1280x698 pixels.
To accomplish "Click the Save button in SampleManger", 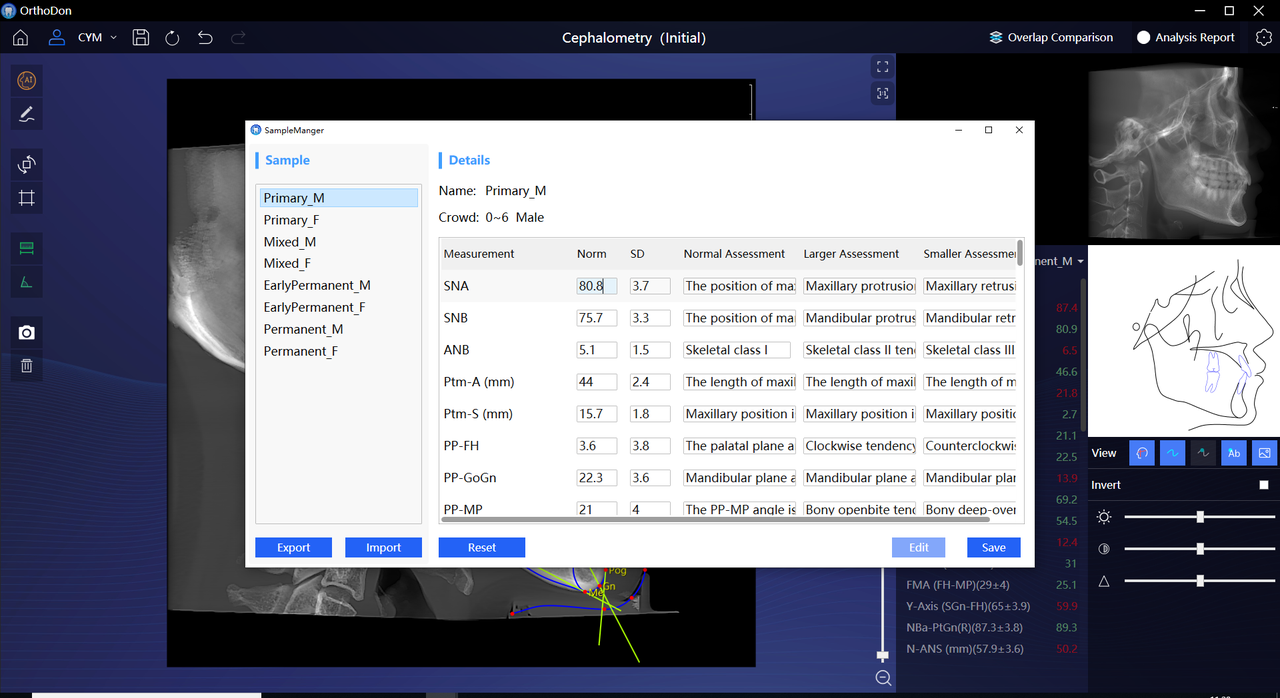I will tap(994, 547).
